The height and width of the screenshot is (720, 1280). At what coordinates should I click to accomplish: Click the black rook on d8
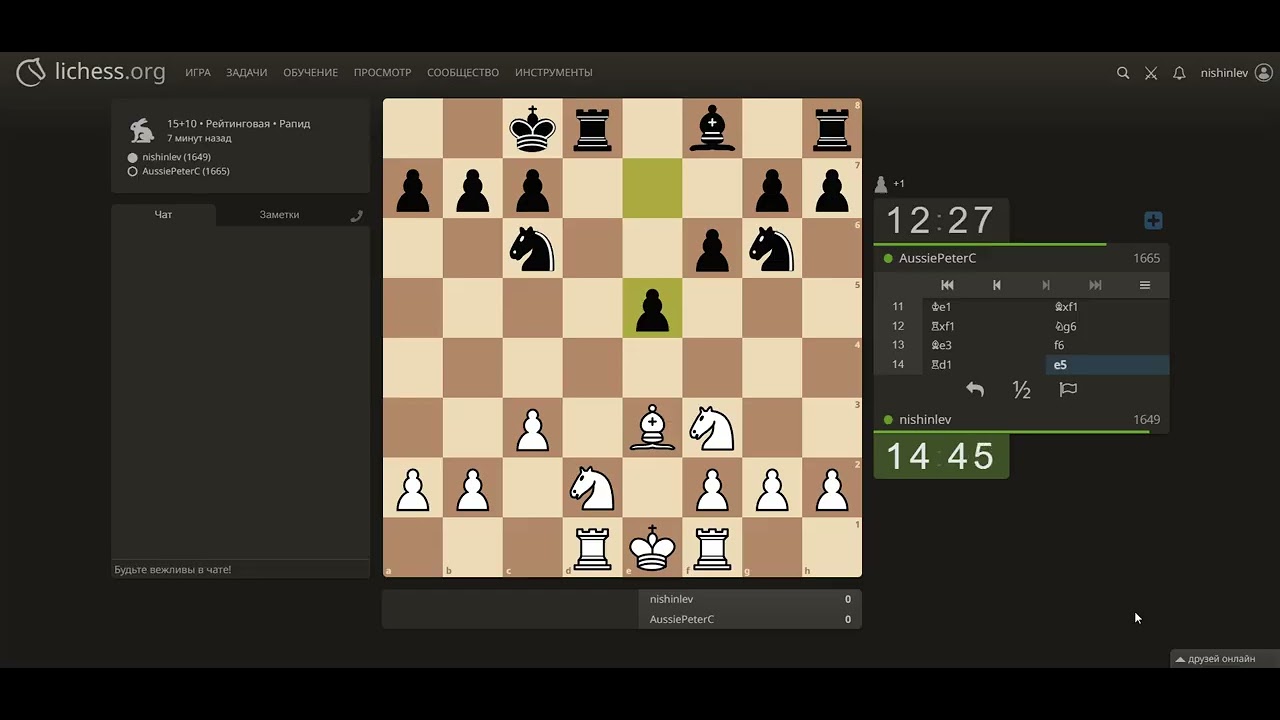coord(592,128)
